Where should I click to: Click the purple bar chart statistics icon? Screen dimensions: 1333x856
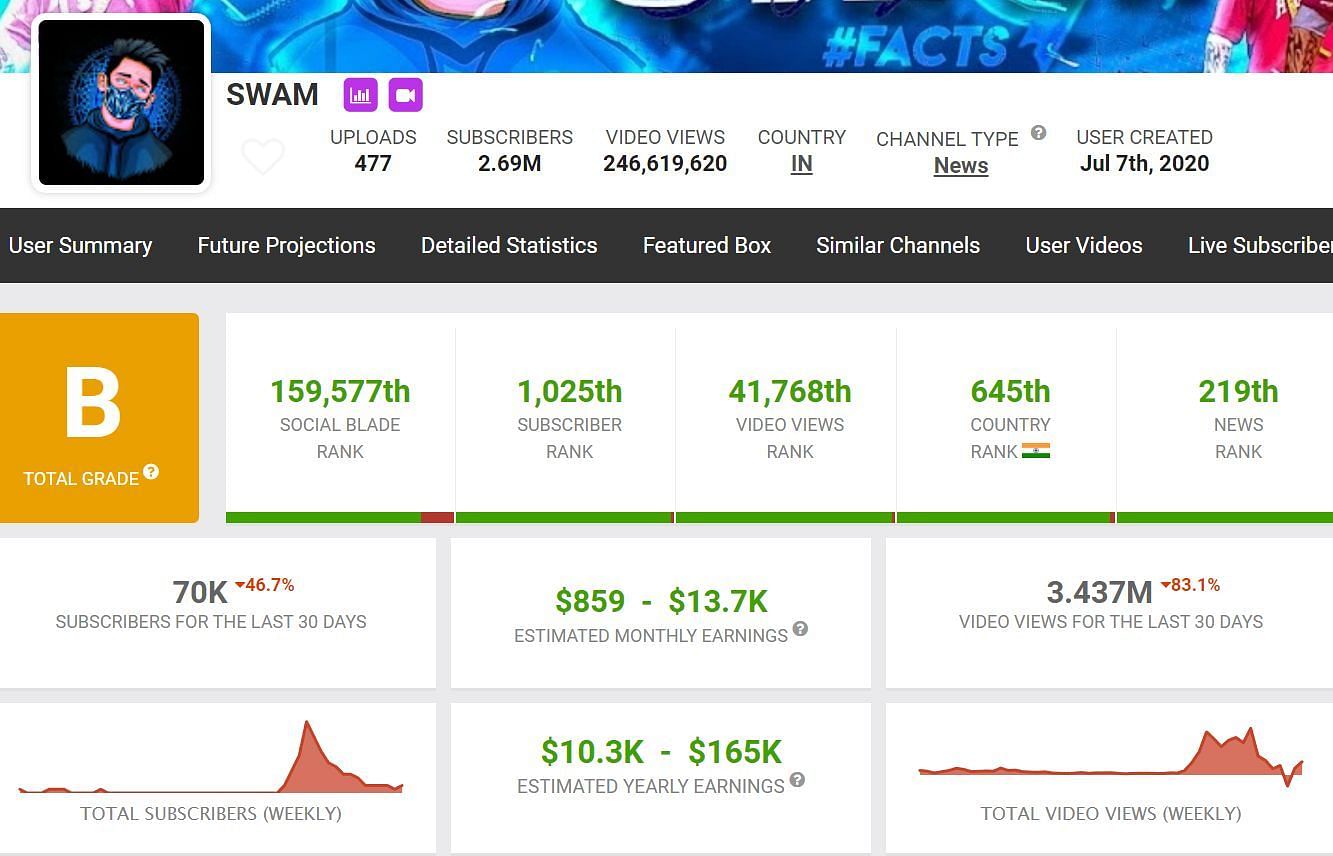361,95
